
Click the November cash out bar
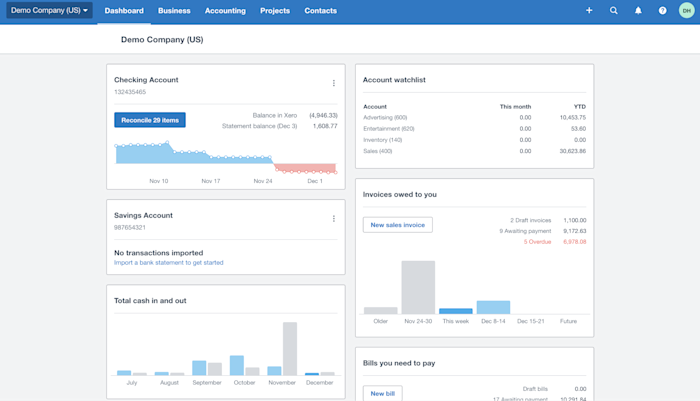[290, 349]
